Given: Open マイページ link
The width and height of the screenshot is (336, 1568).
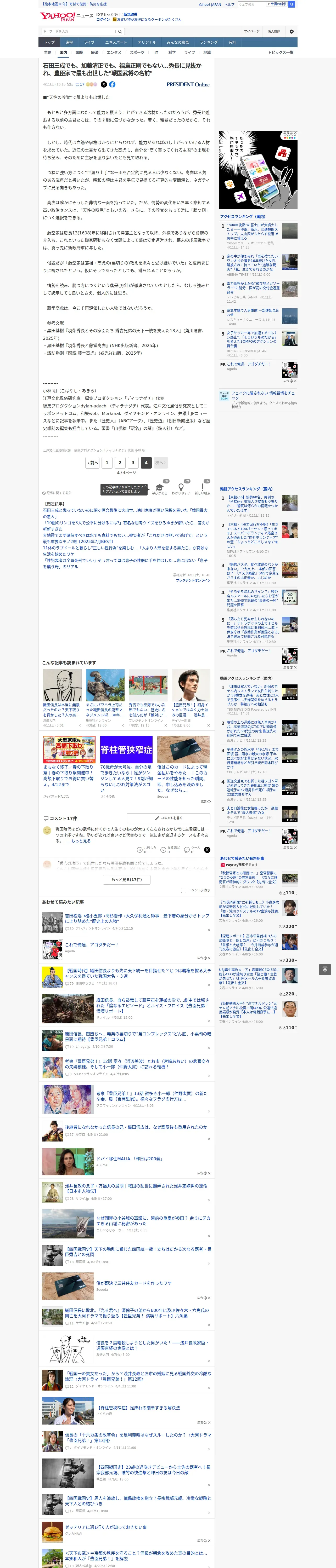Looking at the screenshot, I should point(252,32).
